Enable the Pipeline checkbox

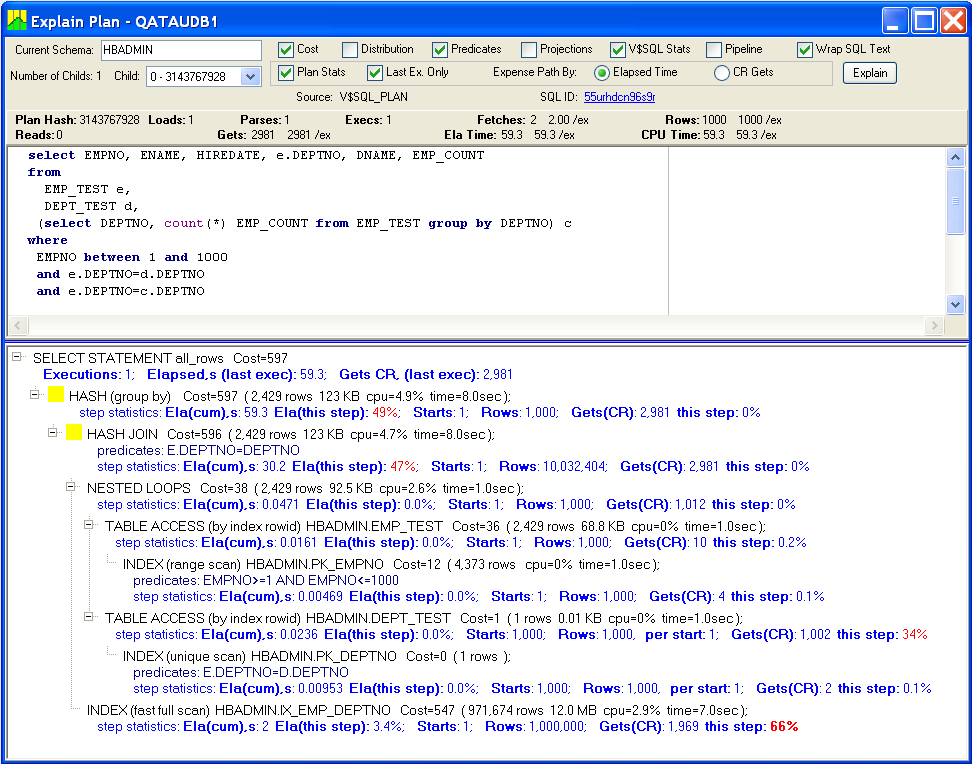pyautogui.click(x=714, y=50)
